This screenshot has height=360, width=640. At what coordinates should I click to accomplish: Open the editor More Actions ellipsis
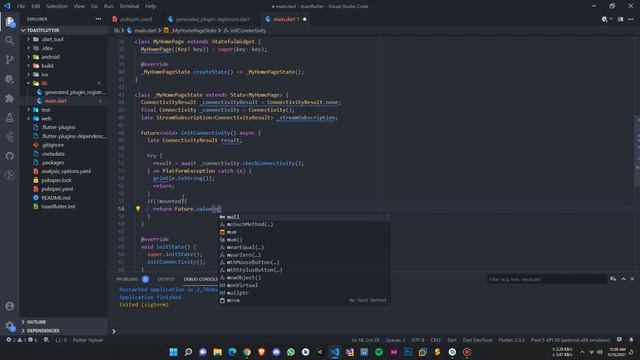point(631,19)
